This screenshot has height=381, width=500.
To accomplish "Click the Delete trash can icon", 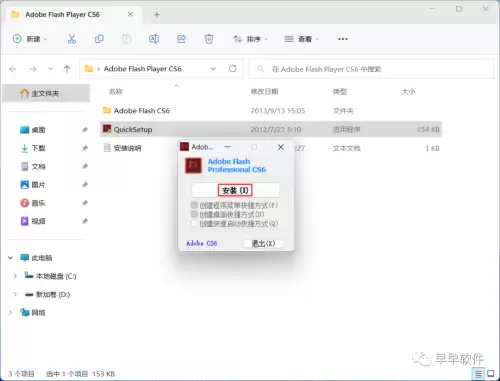I will click(x=209, y=39).
